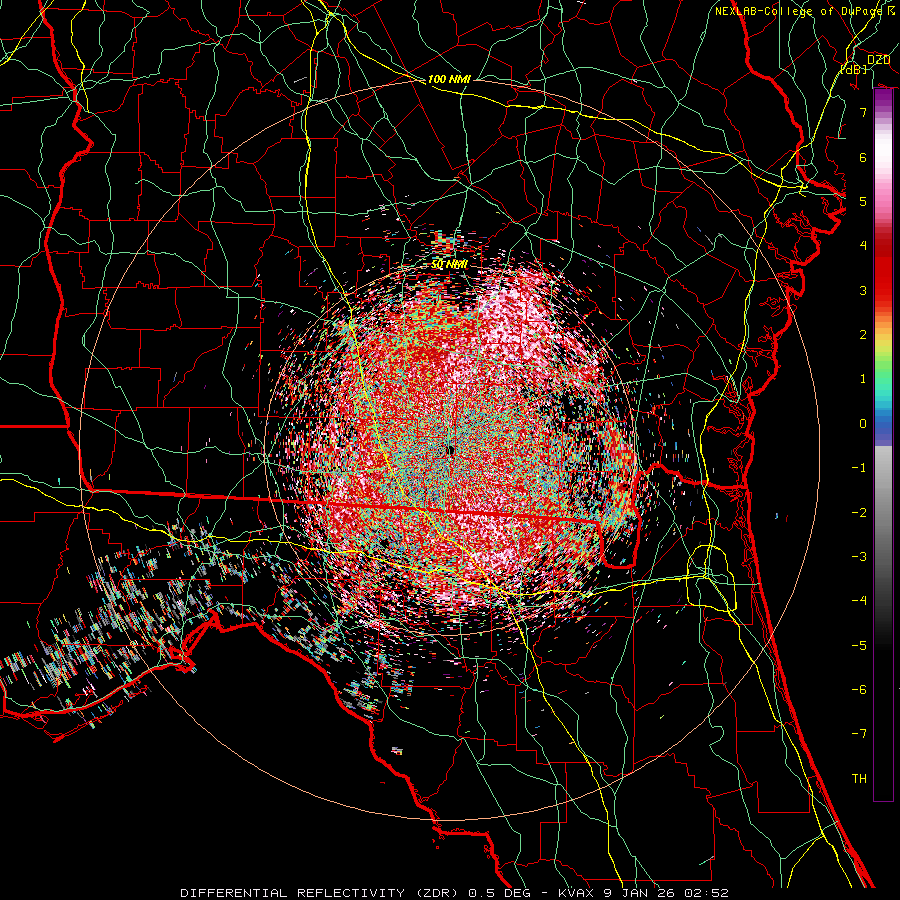This screenshot has height=900, width=900.
Task: Click the -4 value on color scale
Action: point(859,601)
